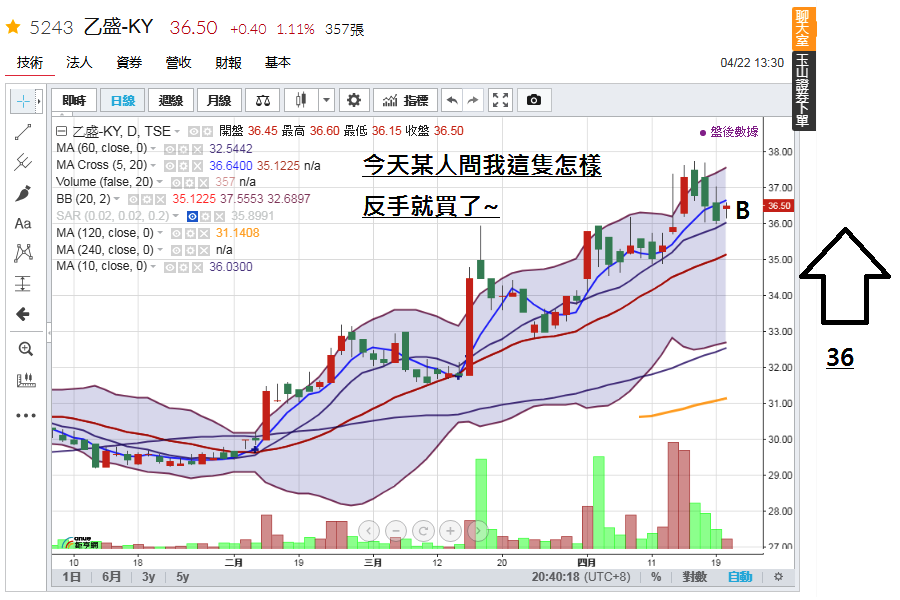Switch to the 基本 tab
This screenshot has height=600, width=900.
278,63
